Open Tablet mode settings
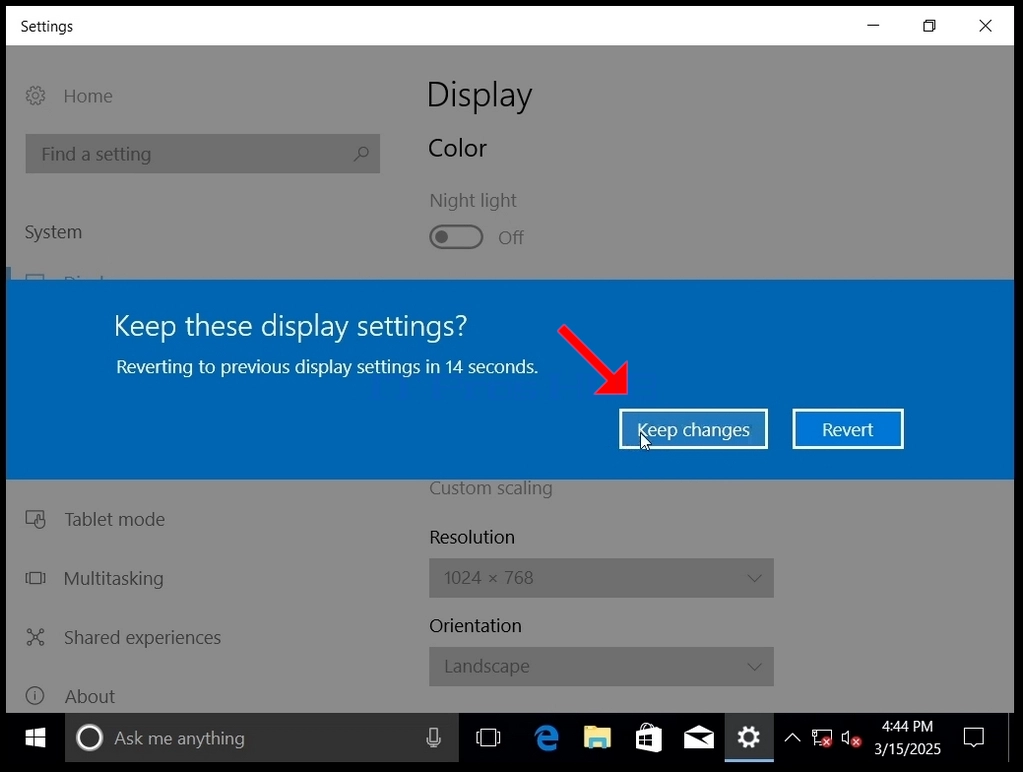 [x=114, y=519]
